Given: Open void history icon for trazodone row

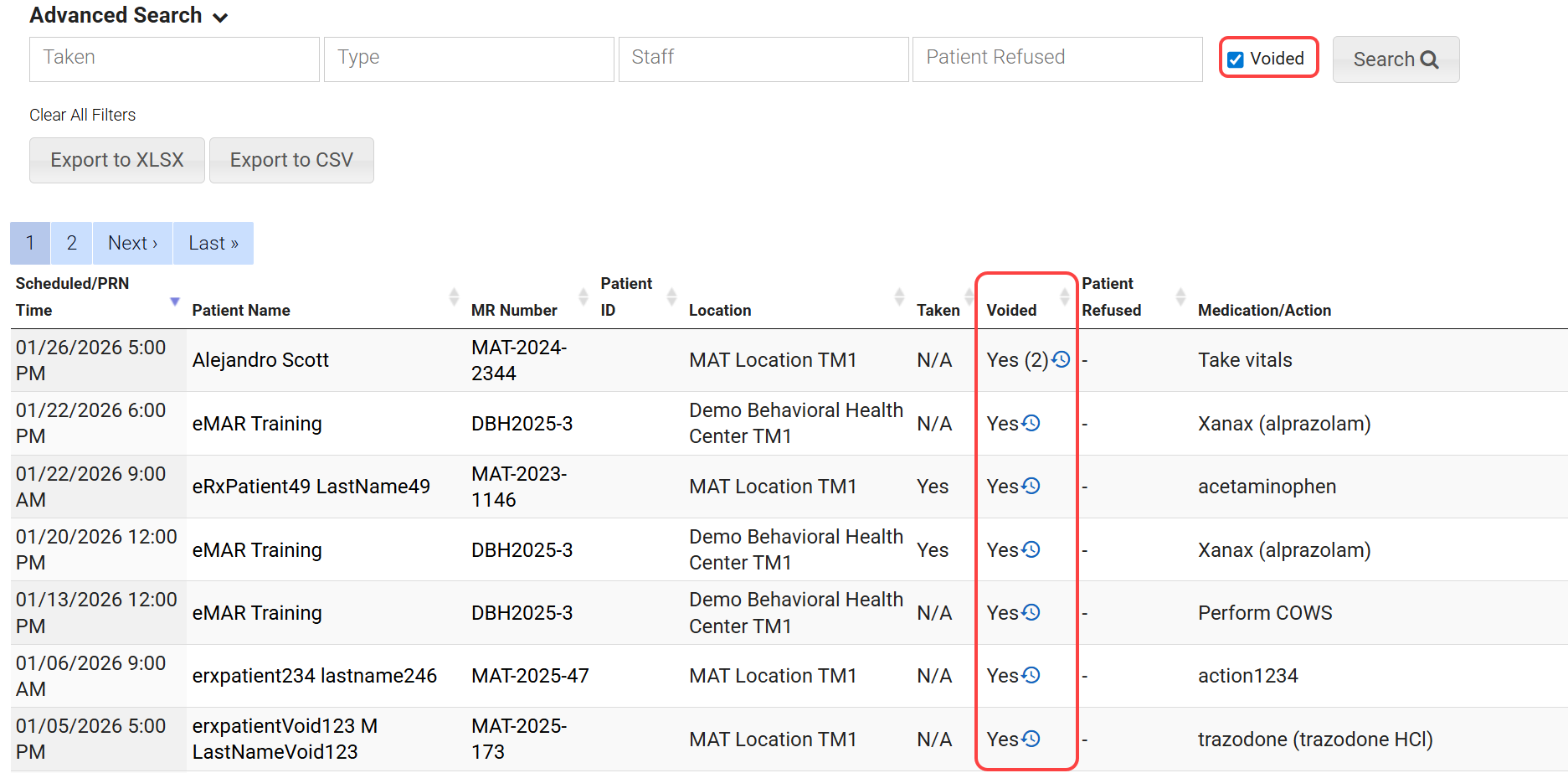Looking at the screenshot, I should (x=1031, y=739).
